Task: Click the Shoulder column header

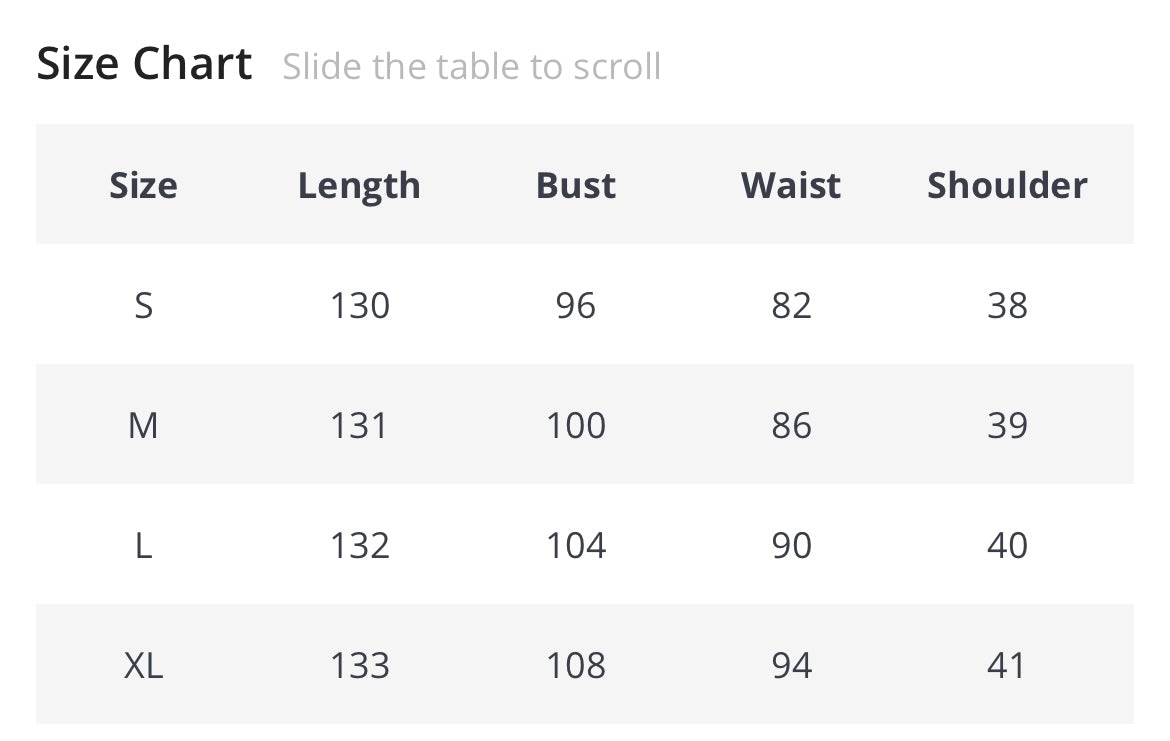Action: pyautogui.click(x=1007, y=185)
